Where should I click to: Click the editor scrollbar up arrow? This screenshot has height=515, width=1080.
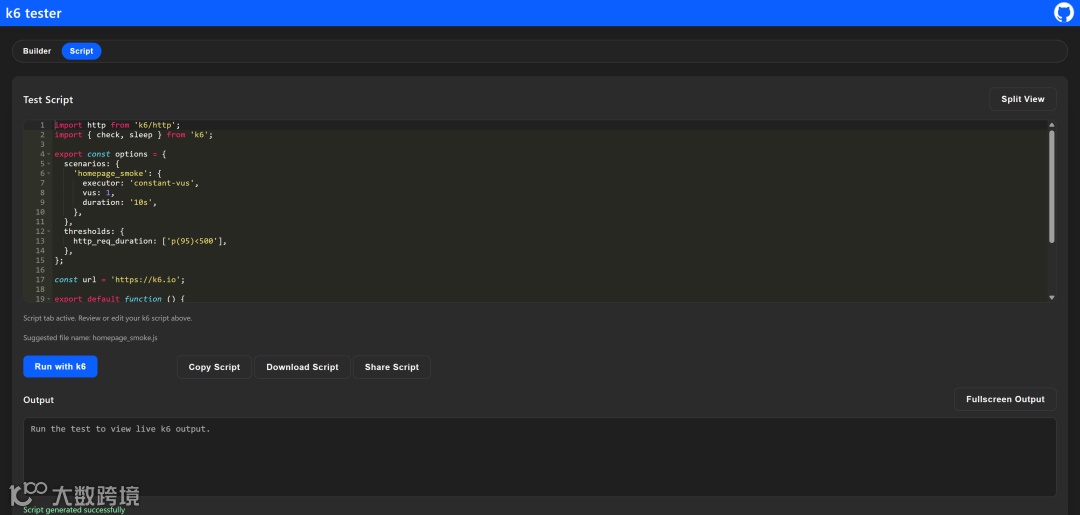coord(1052,125)
